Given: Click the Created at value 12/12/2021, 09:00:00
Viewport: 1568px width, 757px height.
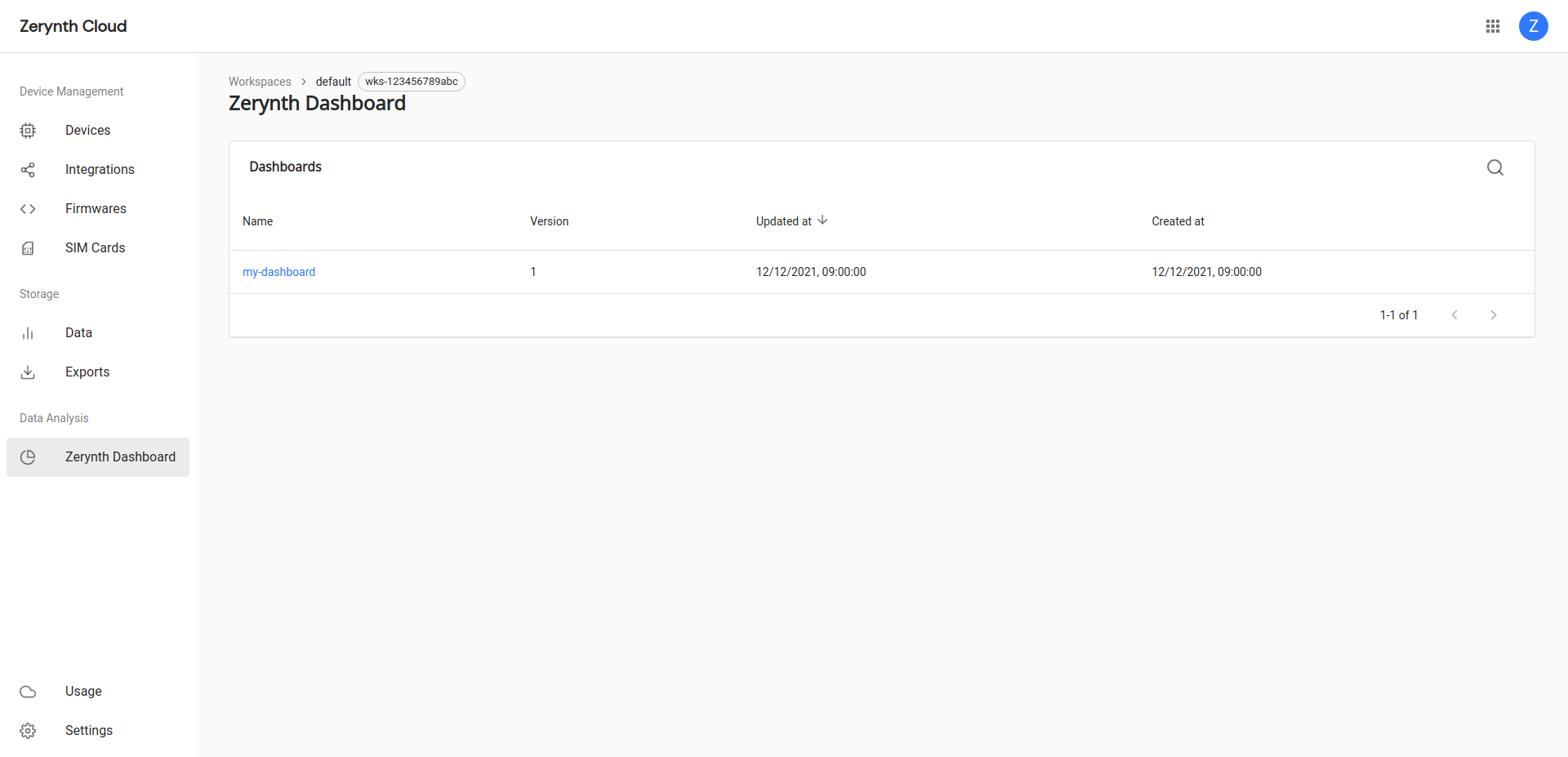Looking at the screenshot, I should pyautogui.click(x=1206, y=272).
